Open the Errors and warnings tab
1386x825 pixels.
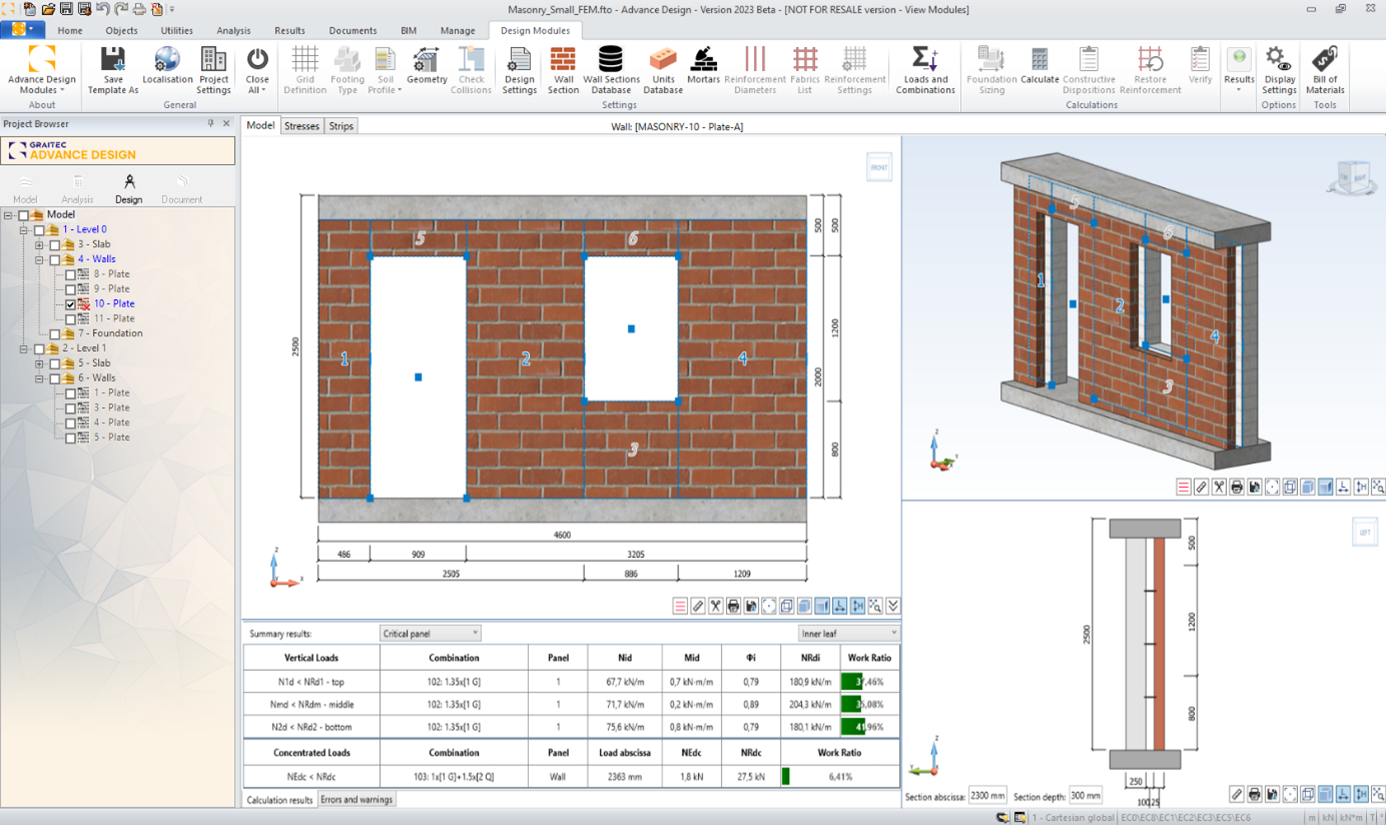coord(356,800)
